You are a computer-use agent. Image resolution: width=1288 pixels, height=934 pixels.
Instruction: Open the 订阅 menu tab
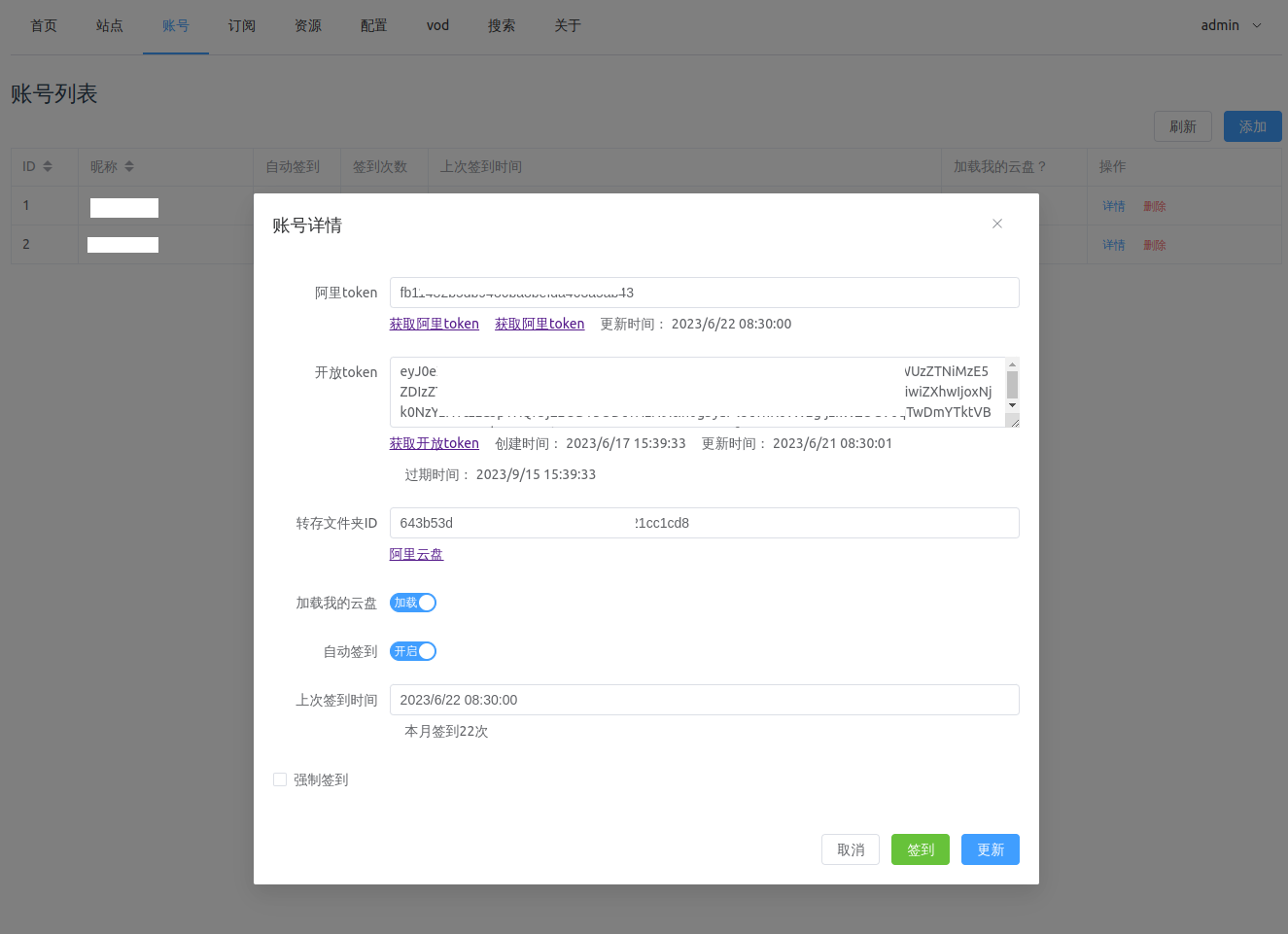point(242,26)
